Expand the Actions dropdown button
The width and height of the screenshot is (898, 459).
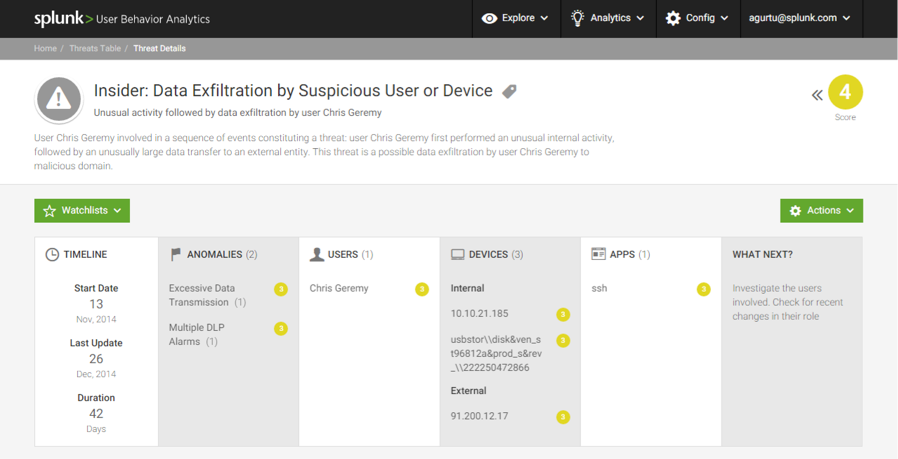click(821, 211)
